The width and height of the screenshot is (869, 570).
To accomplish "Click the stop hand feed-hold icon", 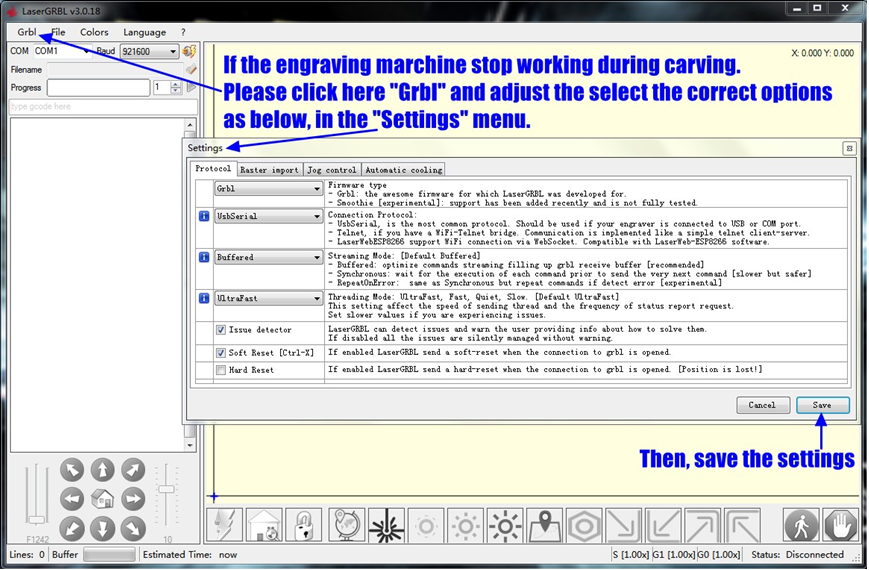I will click(x=841, y=525).
